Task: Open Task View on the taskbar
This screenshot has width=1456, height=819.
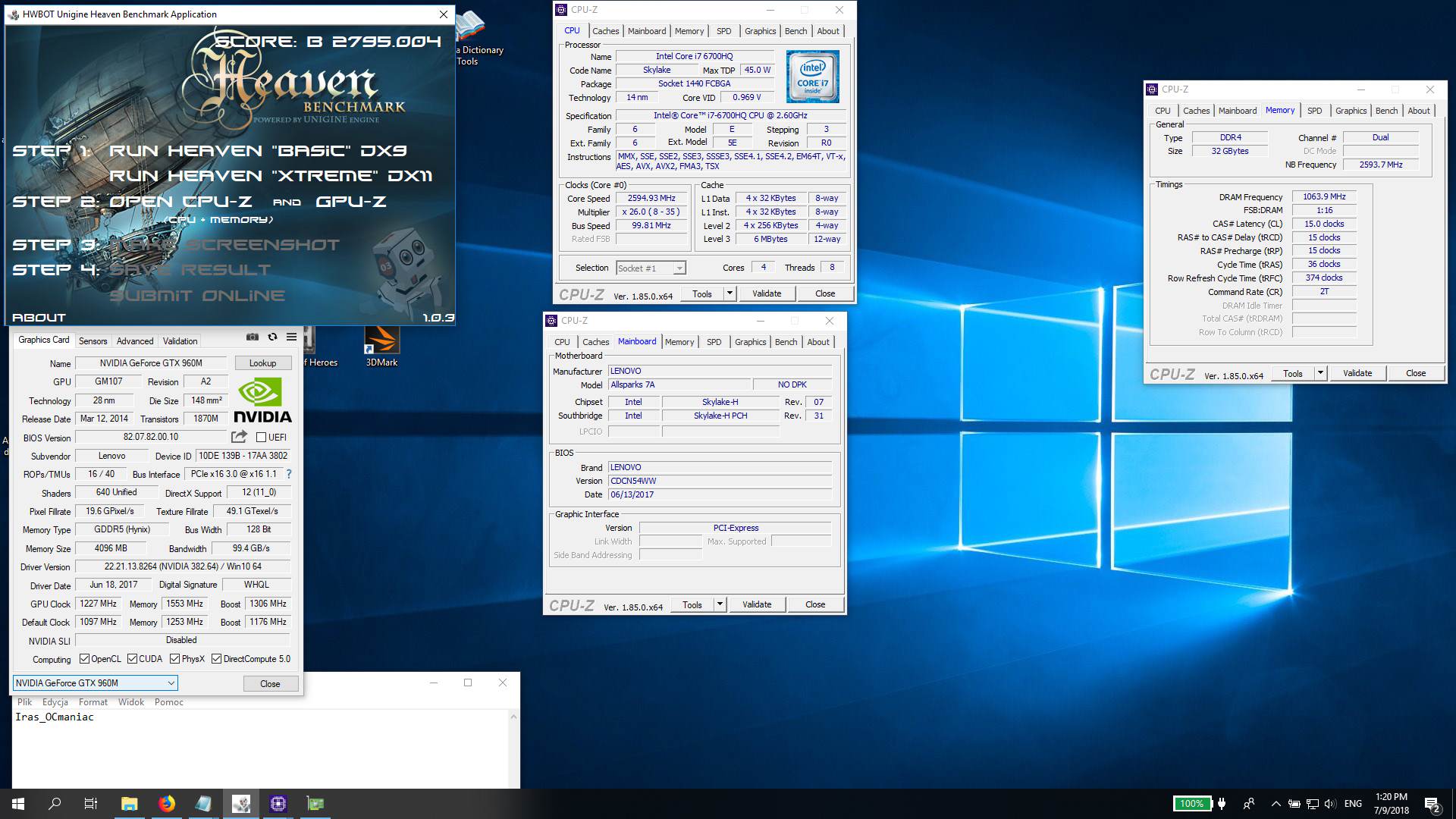Action: pos(91,804)
